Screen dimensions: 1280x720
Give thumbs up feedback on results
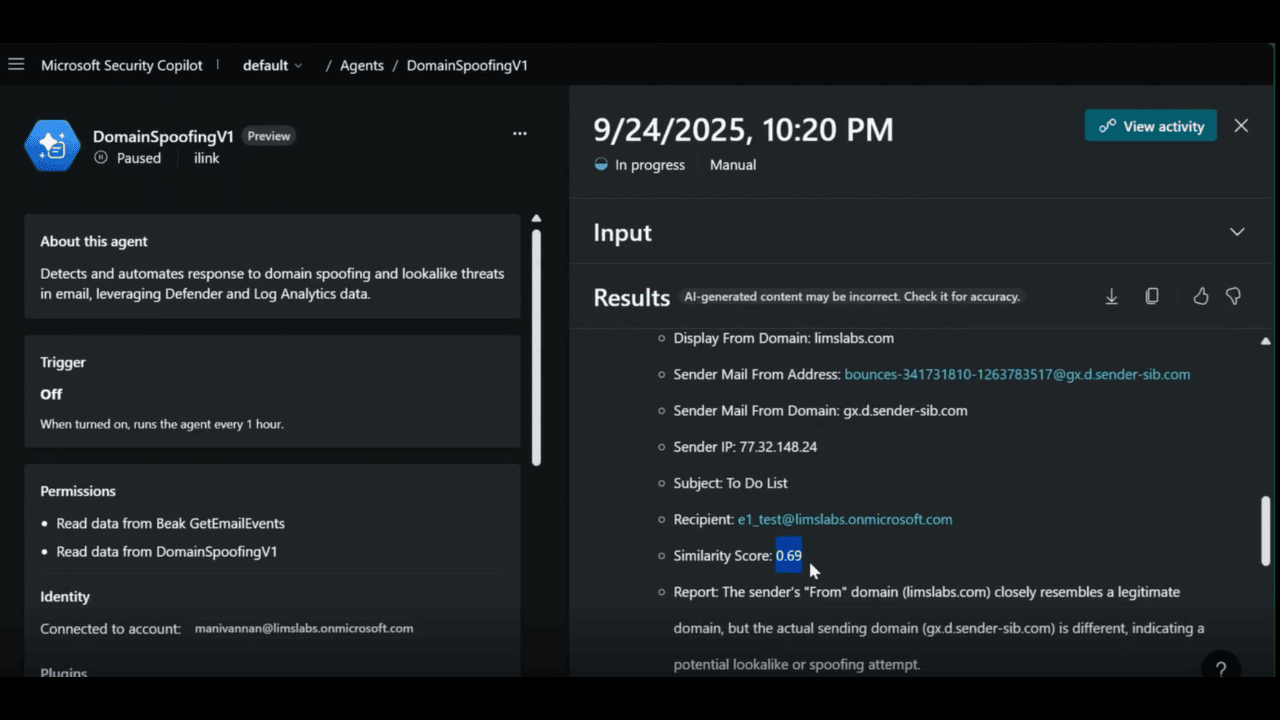click(x=1201, y=297)
